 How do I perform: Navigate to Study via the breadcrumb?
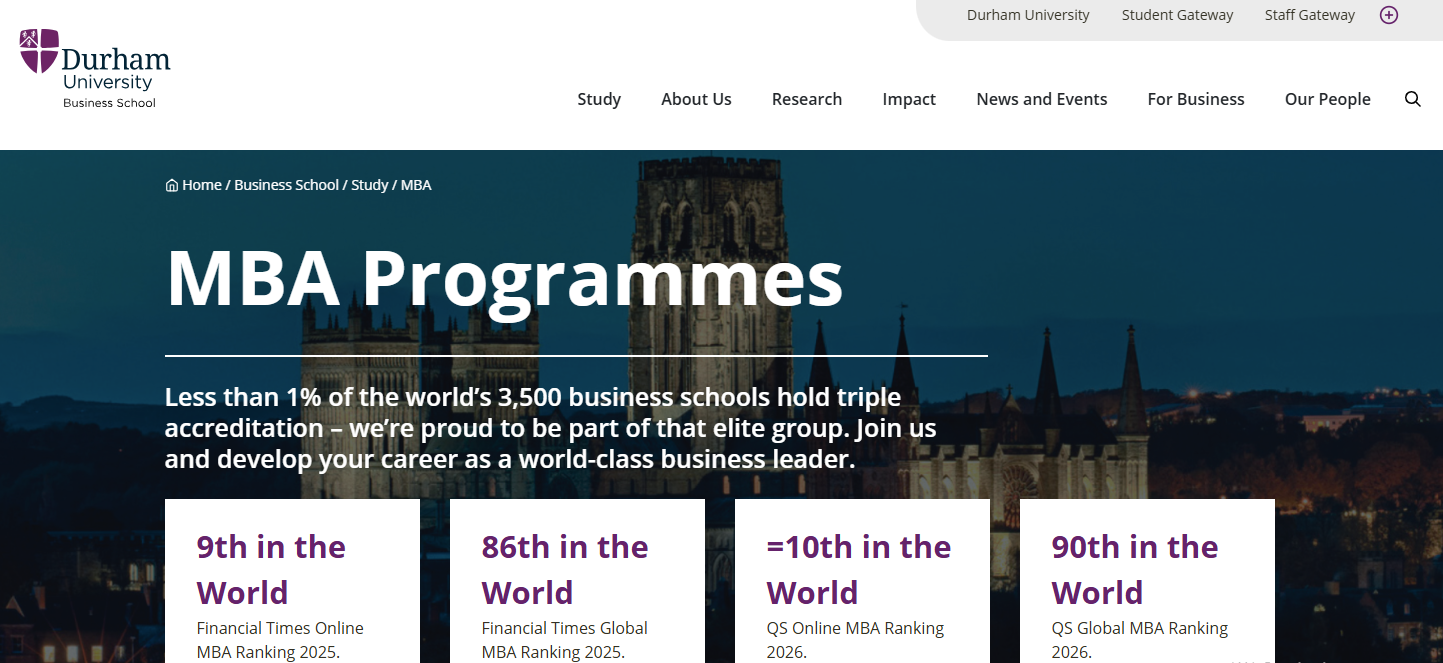click(369, 185)
